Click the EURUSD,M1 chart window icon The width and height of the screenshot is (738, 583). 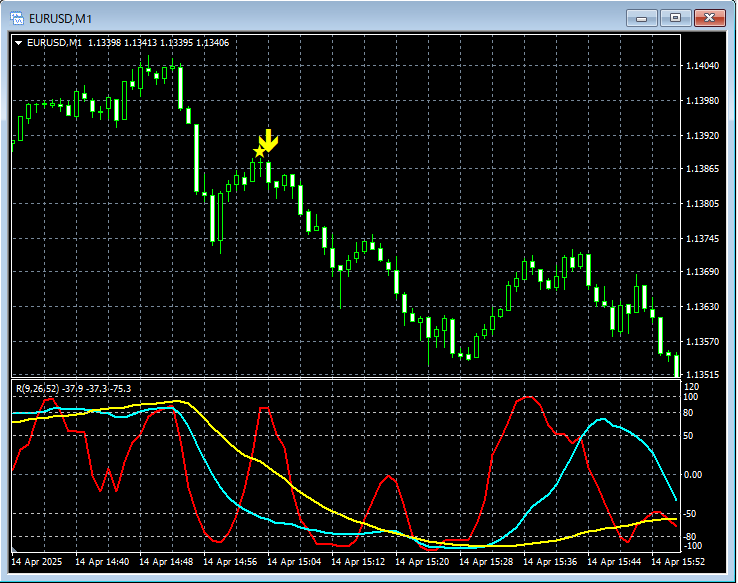(x=17, y=18)
